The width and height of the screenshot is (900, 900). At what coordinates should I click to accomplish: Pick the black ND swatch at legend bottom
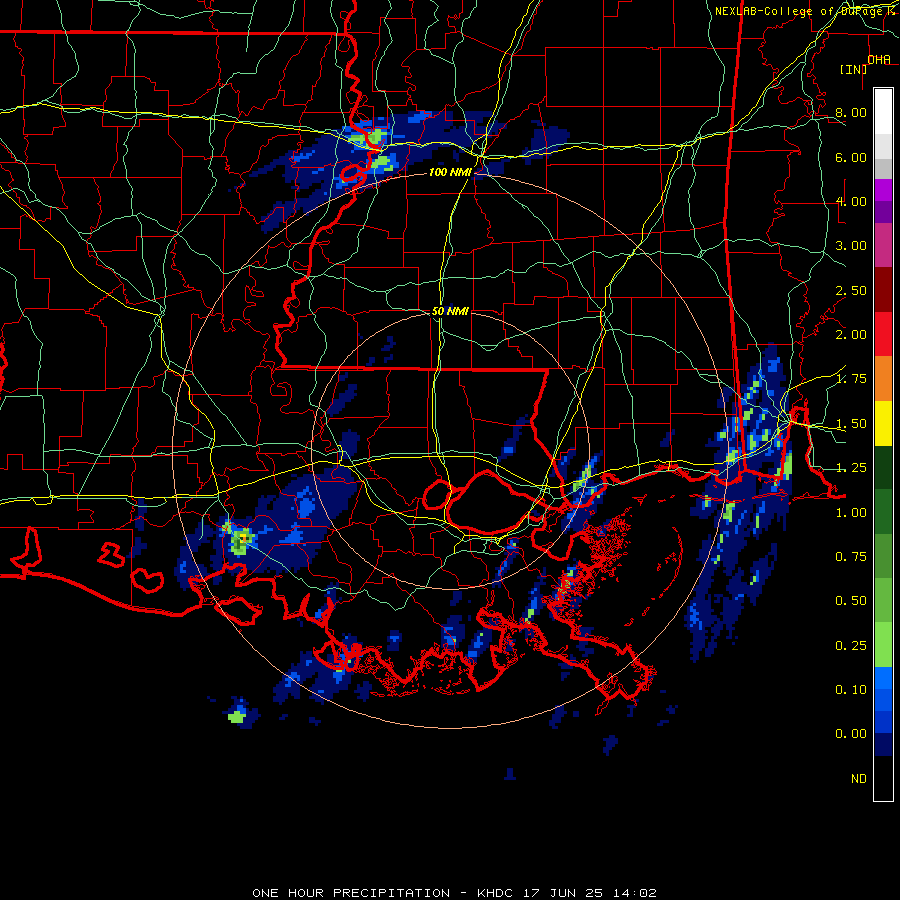click(x=883, y=778)
